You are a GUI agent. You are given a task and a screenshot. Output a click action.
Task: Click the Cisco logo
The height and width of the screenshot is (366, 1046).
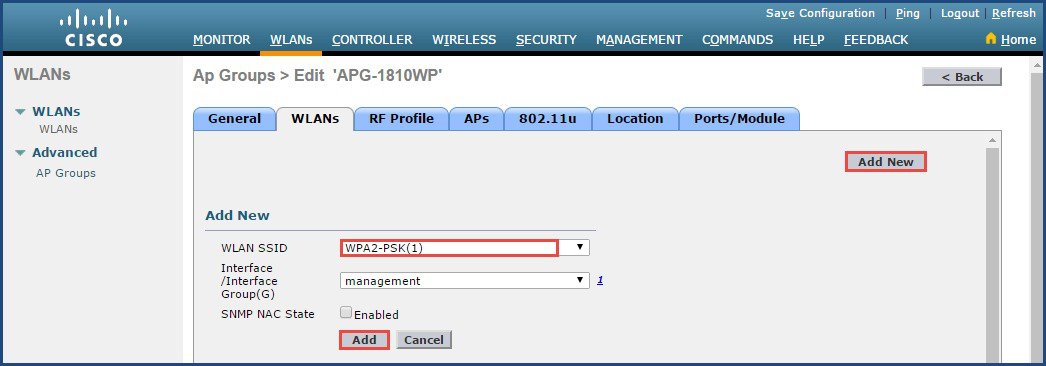[93, 28]
